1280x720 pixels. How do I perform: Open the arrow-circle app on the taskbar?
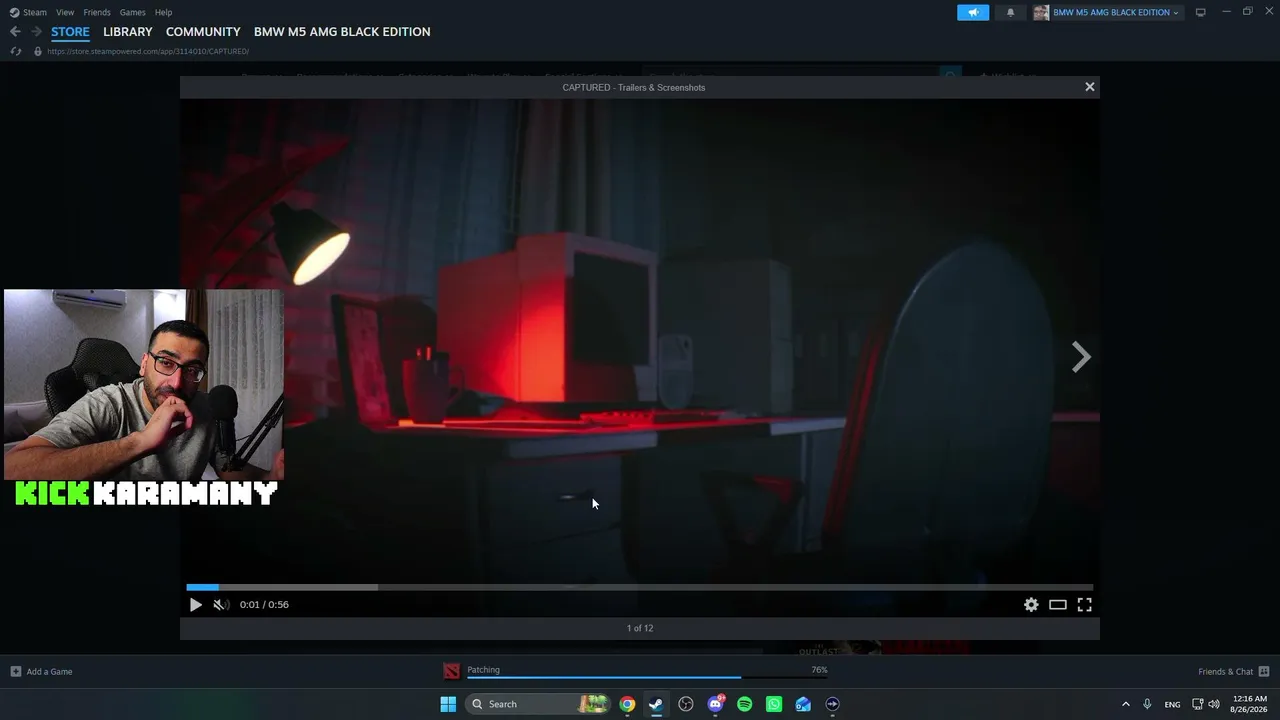pos(832,704)
